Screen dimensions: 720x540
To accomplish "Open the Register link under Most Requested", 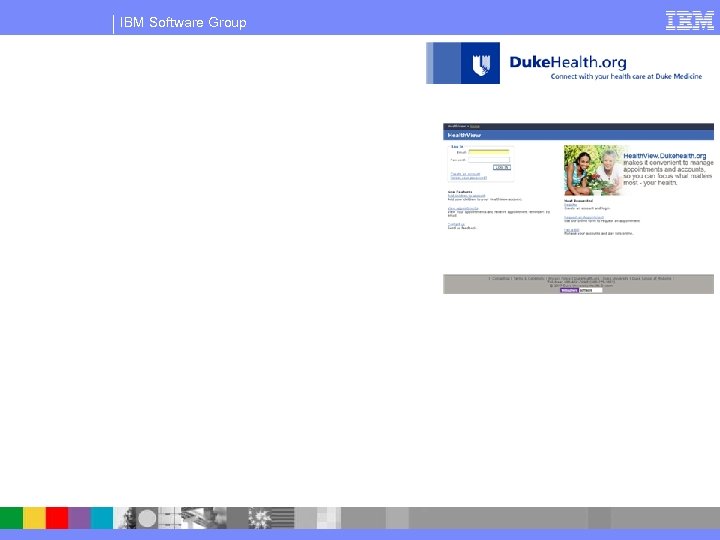I will tap(570, 205).
